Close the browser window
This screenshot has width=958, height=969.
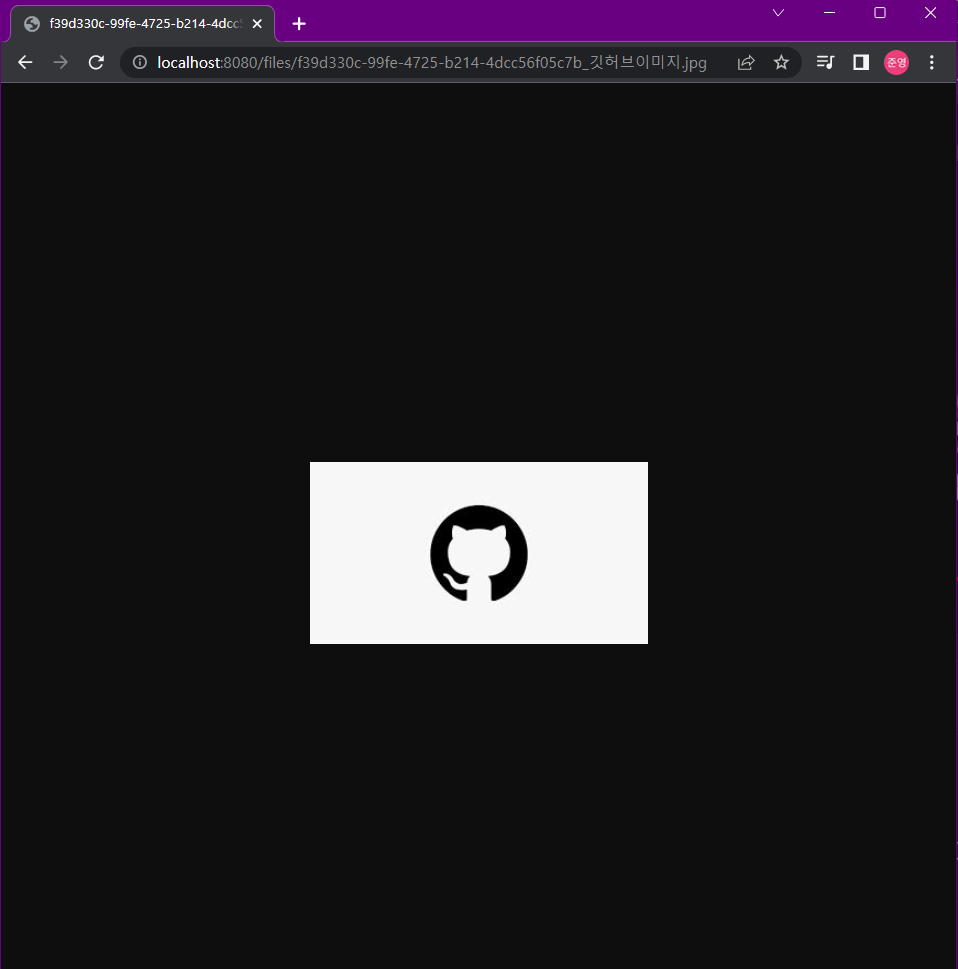930,13
